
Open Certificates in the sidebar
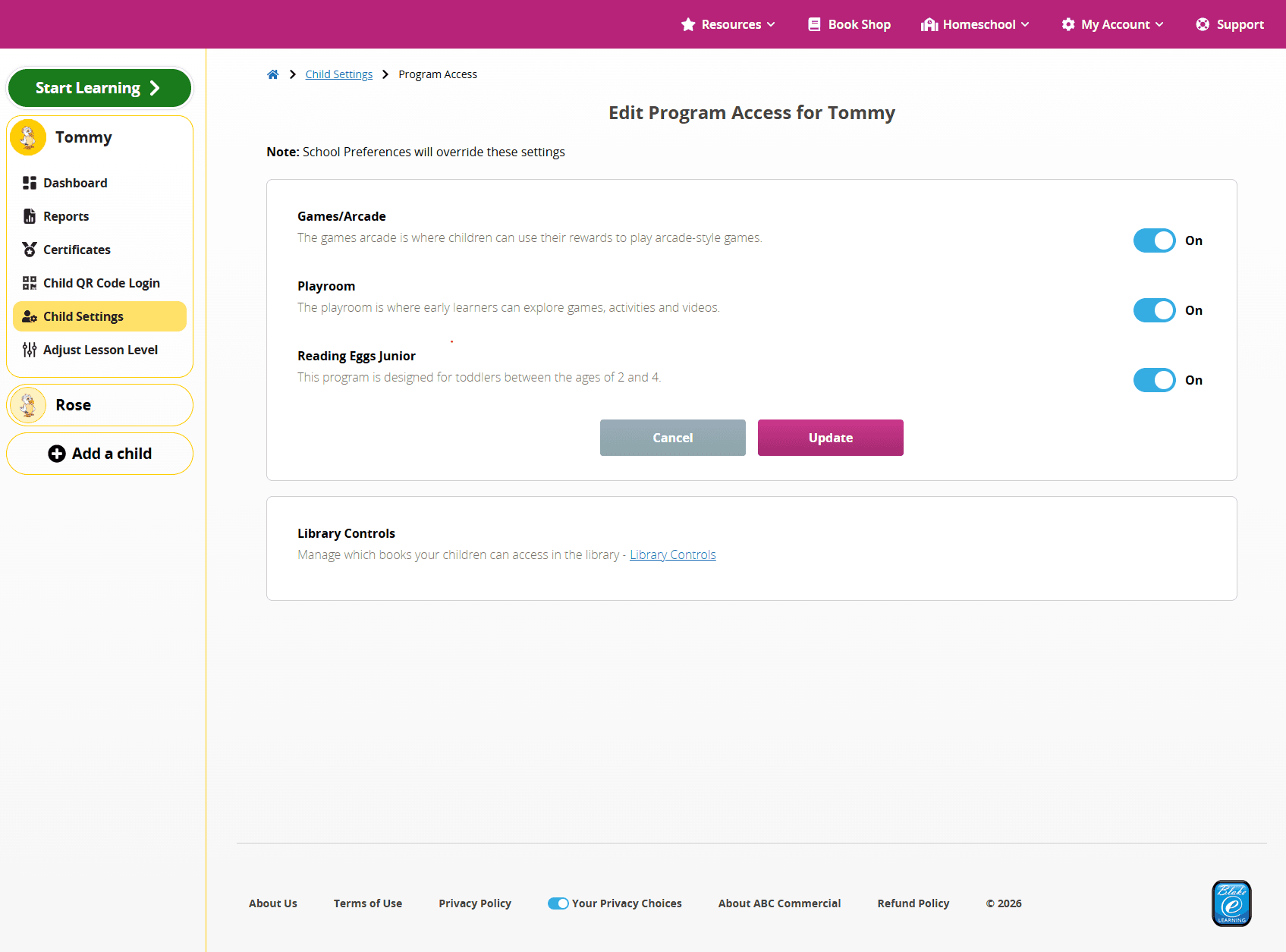point(99,250)
